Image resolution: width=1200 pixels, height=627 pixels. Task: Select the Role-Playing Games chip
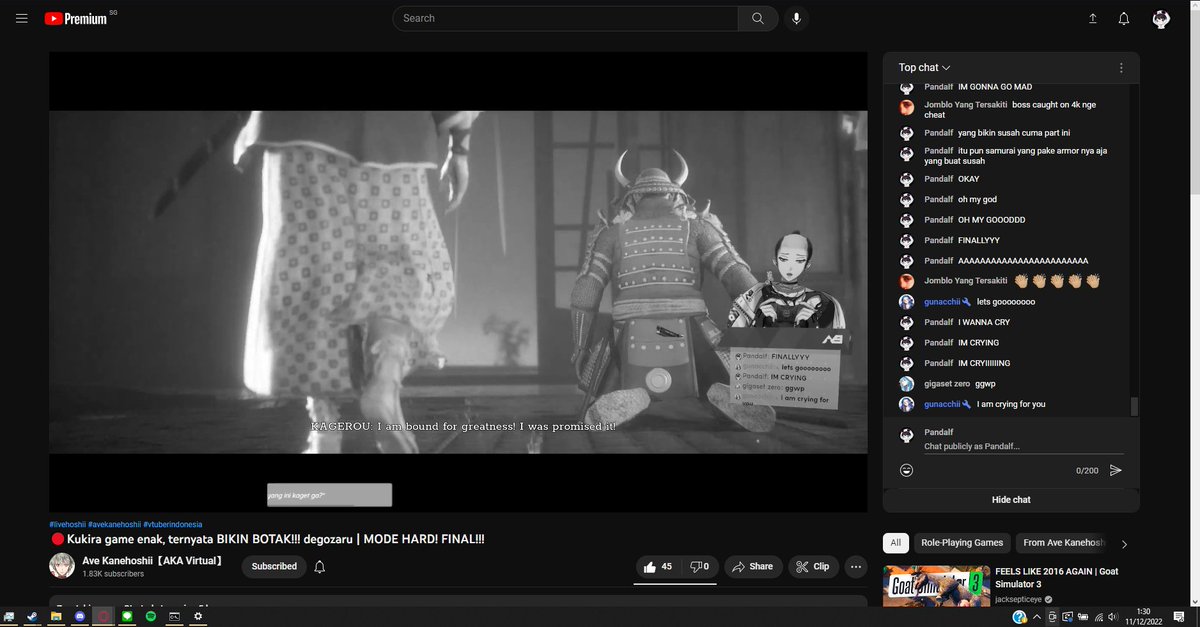962,543
